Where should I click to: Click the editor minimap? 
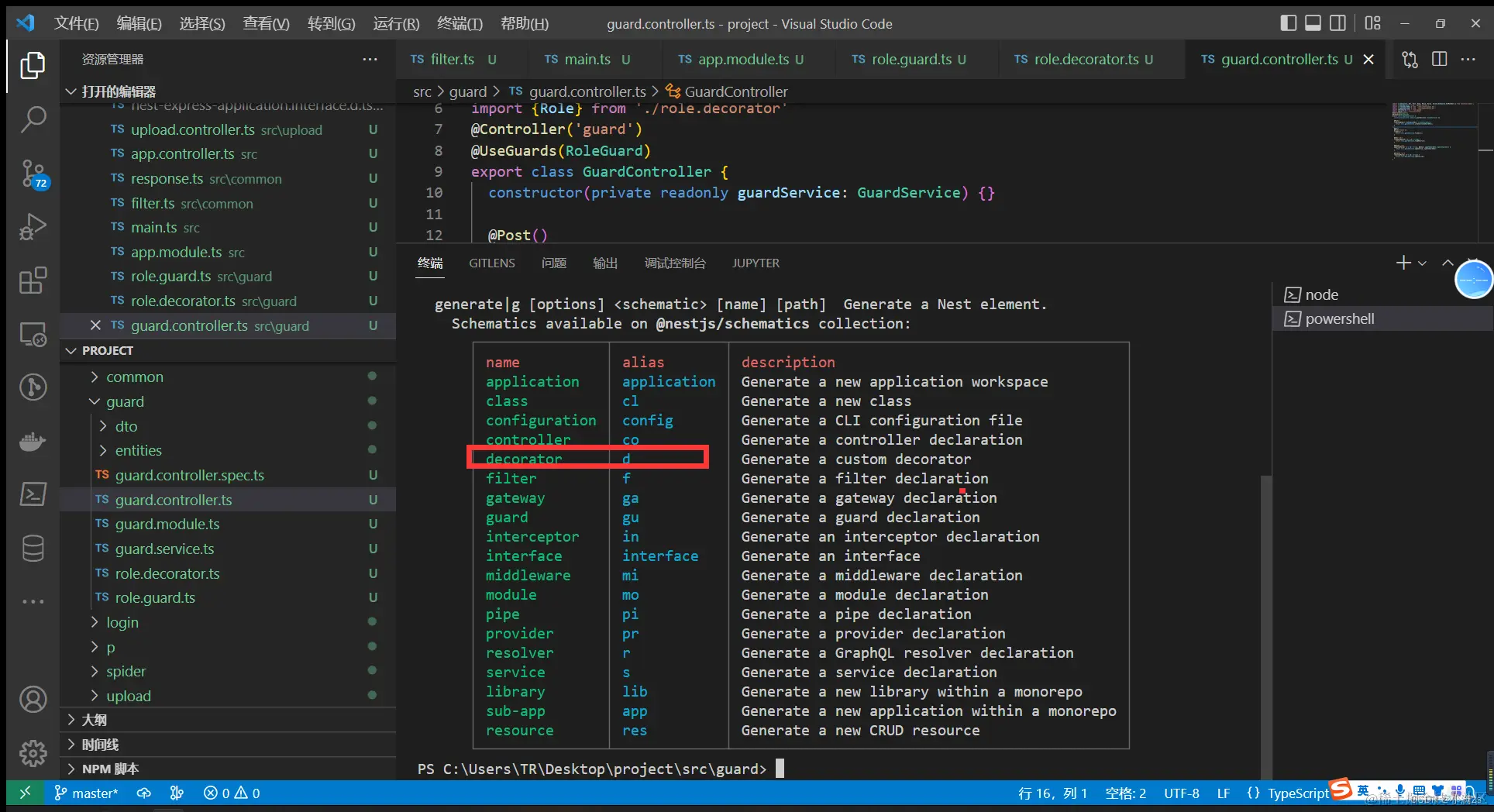tap(1434, 130)
